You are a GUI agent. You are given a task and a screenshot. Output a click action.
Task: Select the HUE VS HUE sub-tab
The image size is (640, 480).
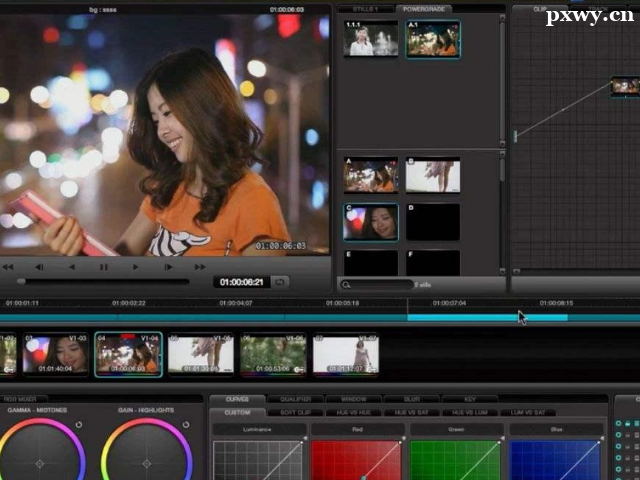[x=353, y=413]
